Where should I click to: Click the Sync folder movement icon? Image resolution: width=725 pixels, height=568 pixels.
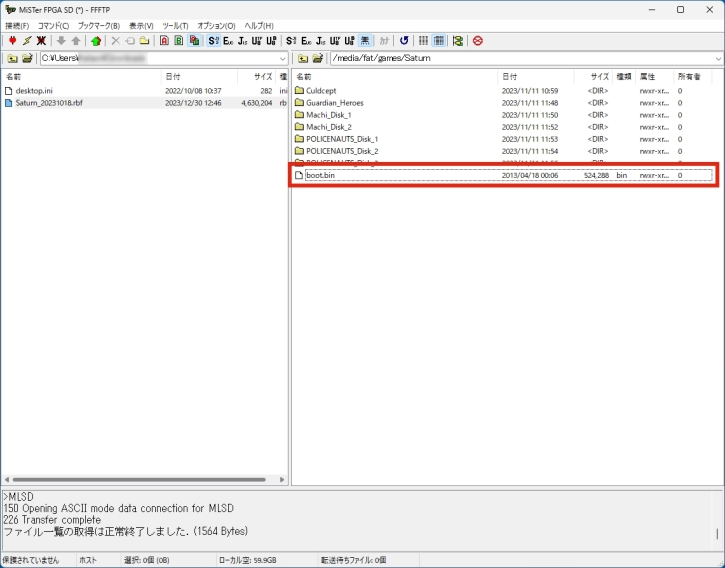pos(458,41)
